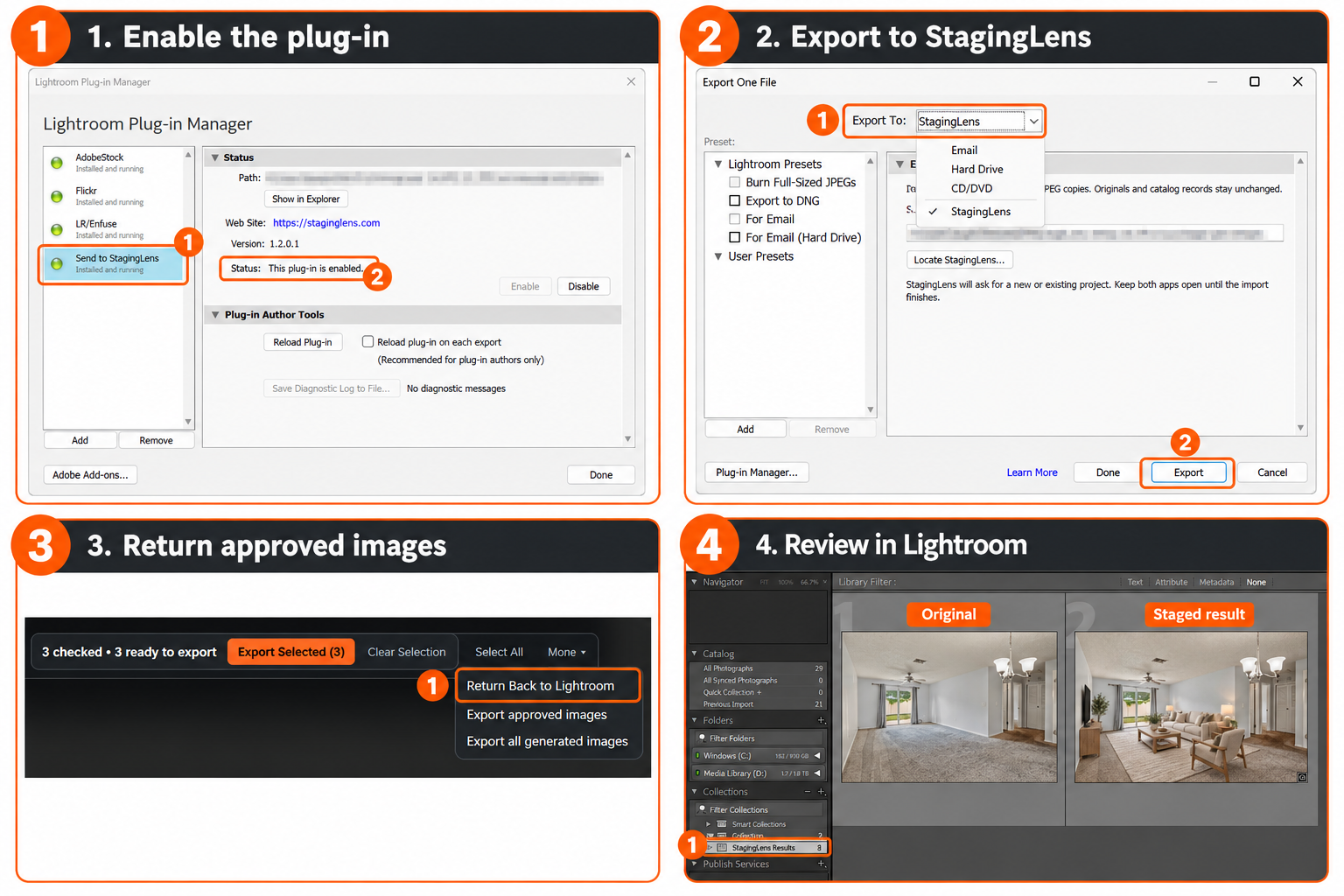The height and width of the screenshot is (896, 1344).
Task: Click the collection icon beside StagingLens Results
Action: [722, 848]
